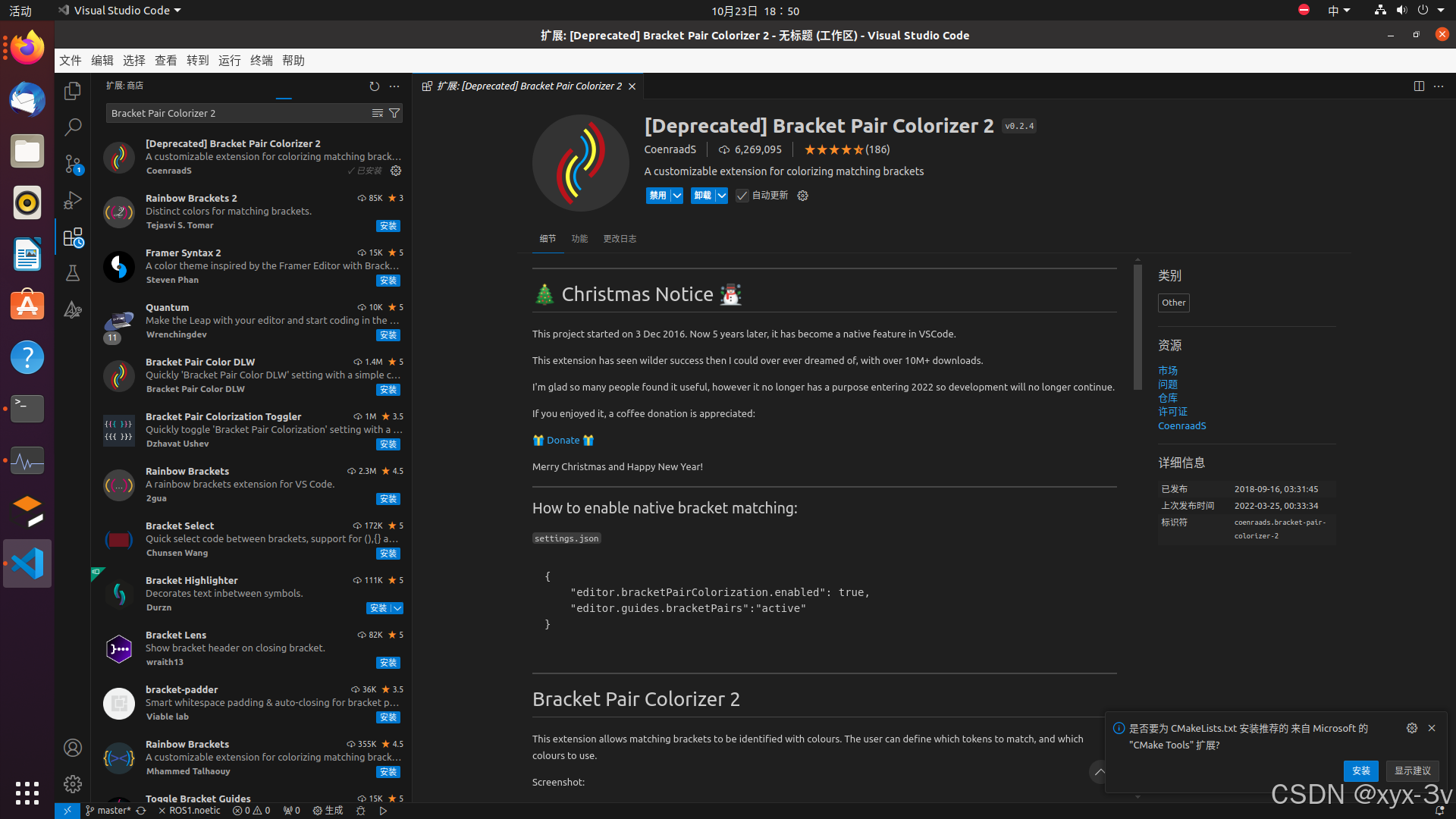Click the Other category tag

(x=1173, y=303)
